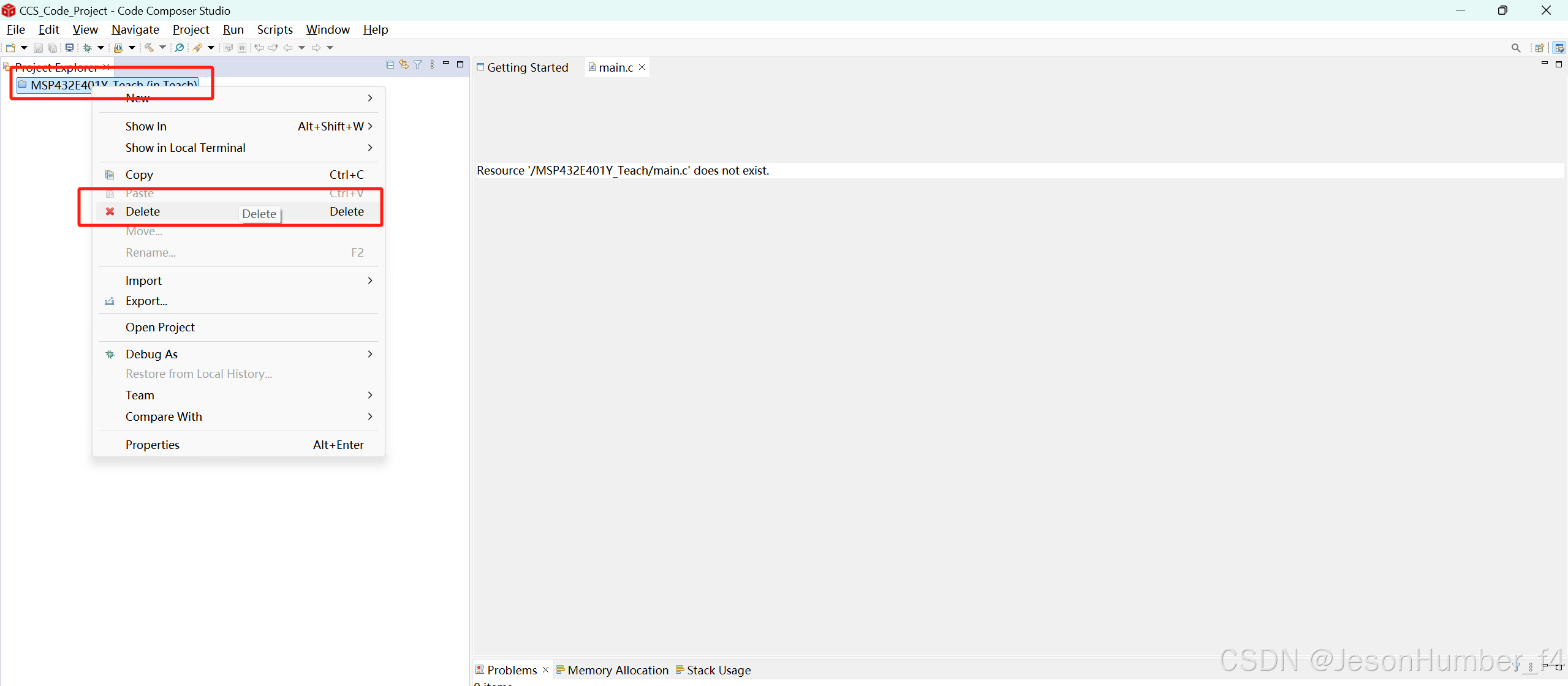
Task: Close the main.c editor tab
Action: click(x=642, y=67)
